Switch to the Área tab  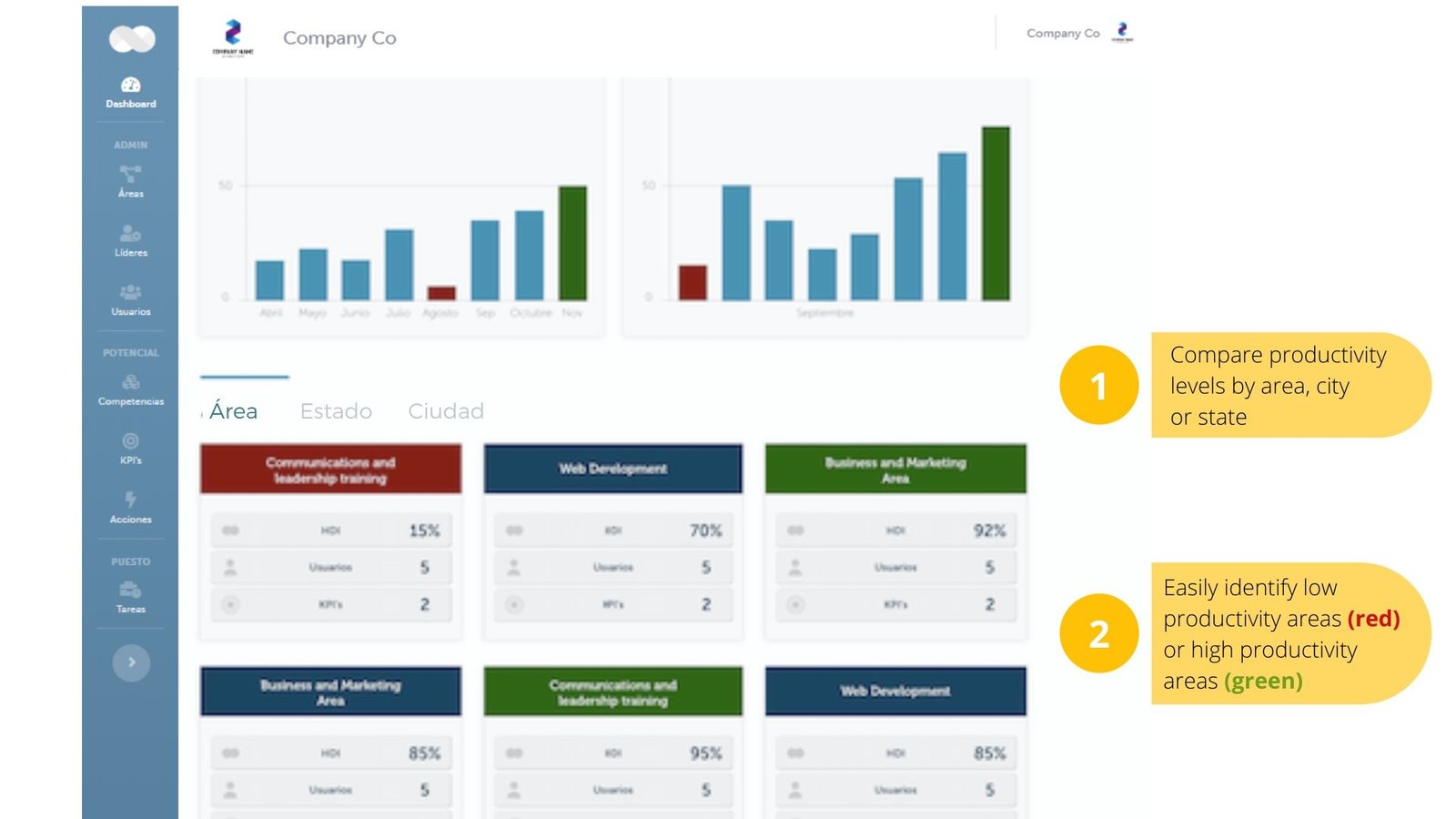pyautogui.click(x=233, y=411)
